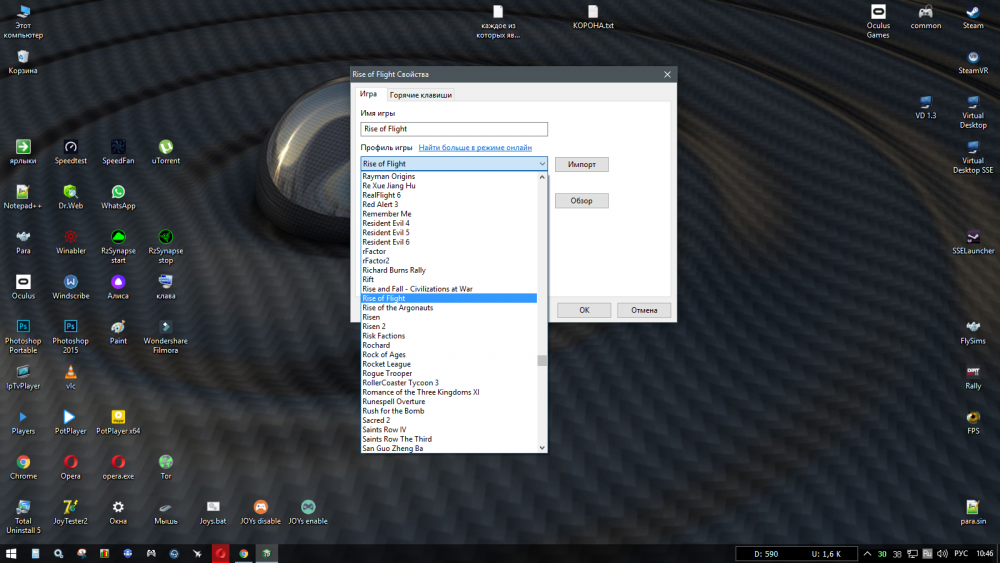Screen dimensions: 1000x563
Task: Switch to the Игра tab
Action: click(x=368, y=94)
